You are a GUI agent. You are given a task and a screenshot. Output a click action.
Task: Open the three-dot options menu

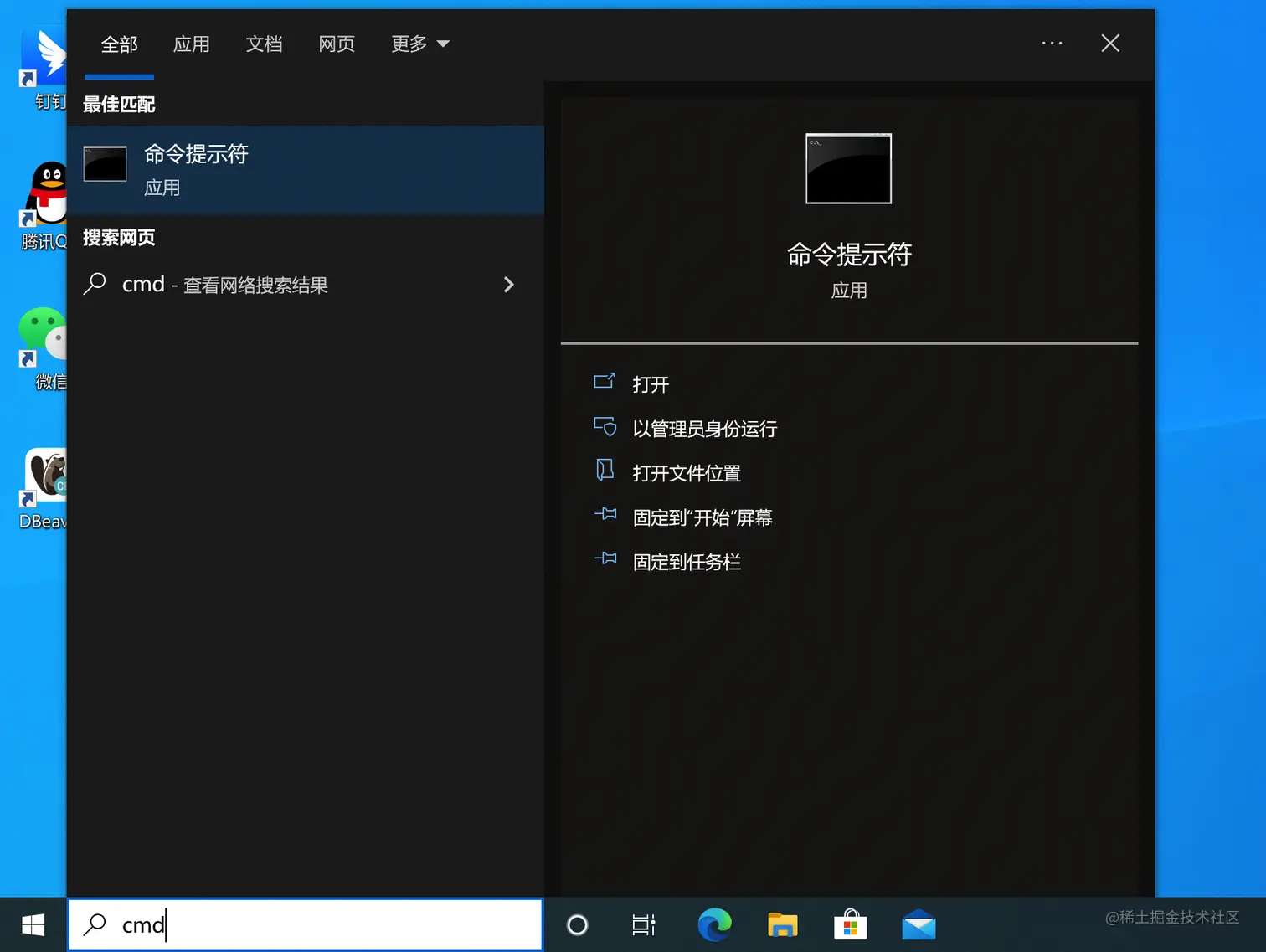click(1052, 44)
